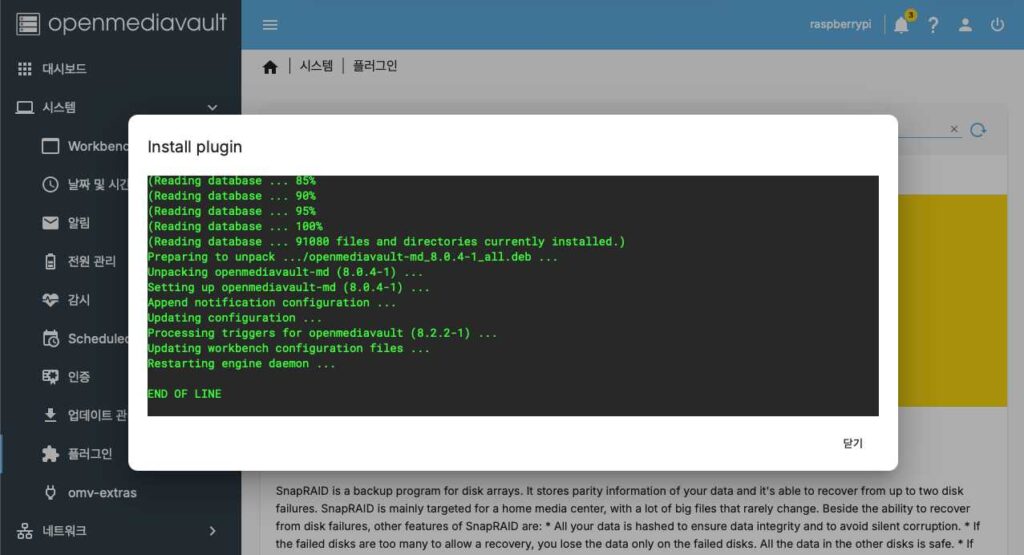
Task: Open the user account icon
Action: click(x=965, y=25)
